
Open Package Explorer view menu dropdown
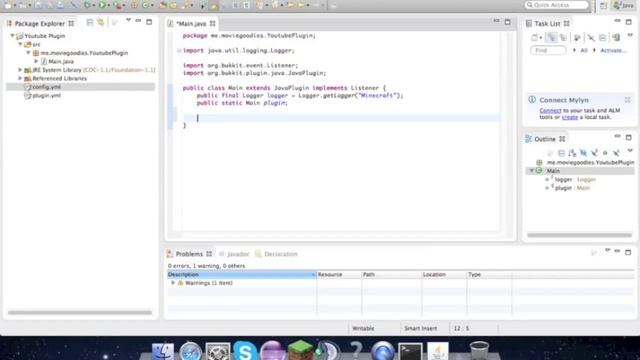129,20
